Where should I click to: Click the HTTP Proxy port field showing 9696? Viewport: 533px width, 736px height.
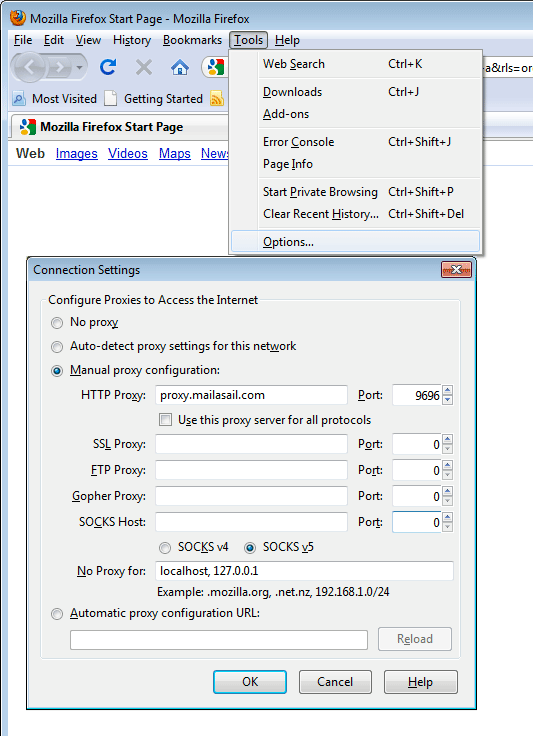(x=417, y=395)
